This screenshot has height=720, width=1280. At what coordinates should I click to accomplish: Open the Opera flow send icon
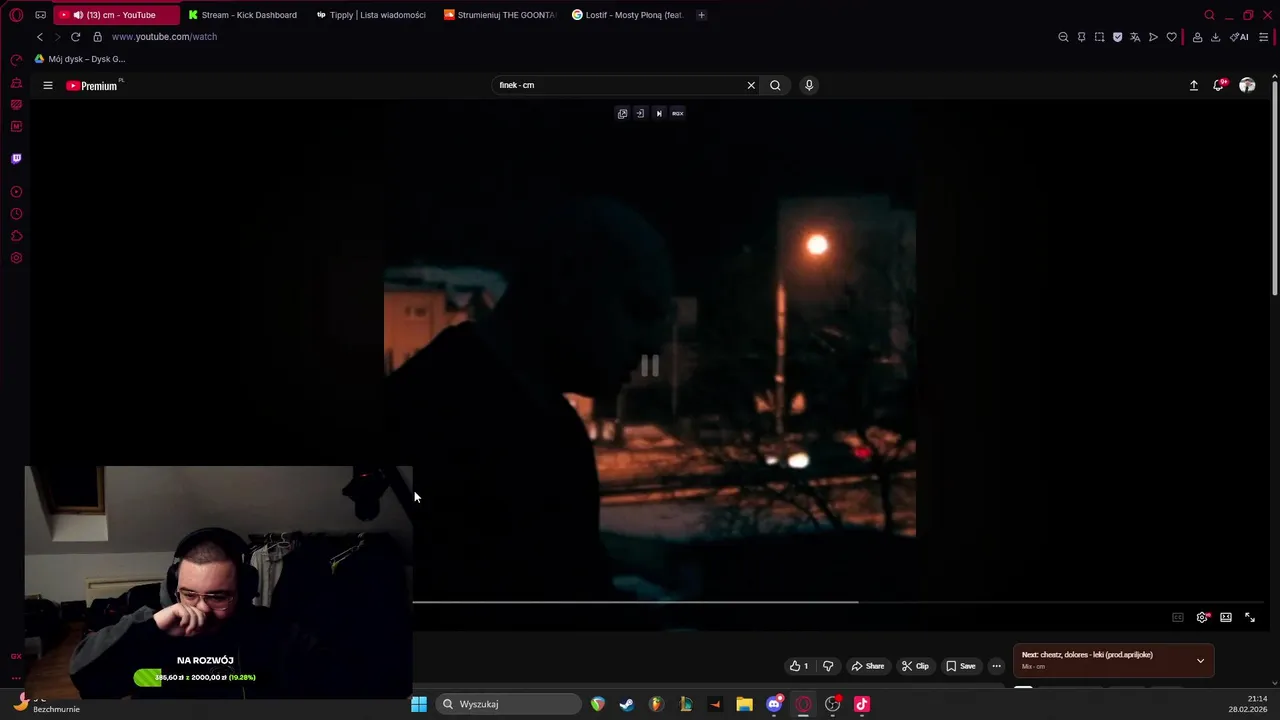coord(1153,37)
